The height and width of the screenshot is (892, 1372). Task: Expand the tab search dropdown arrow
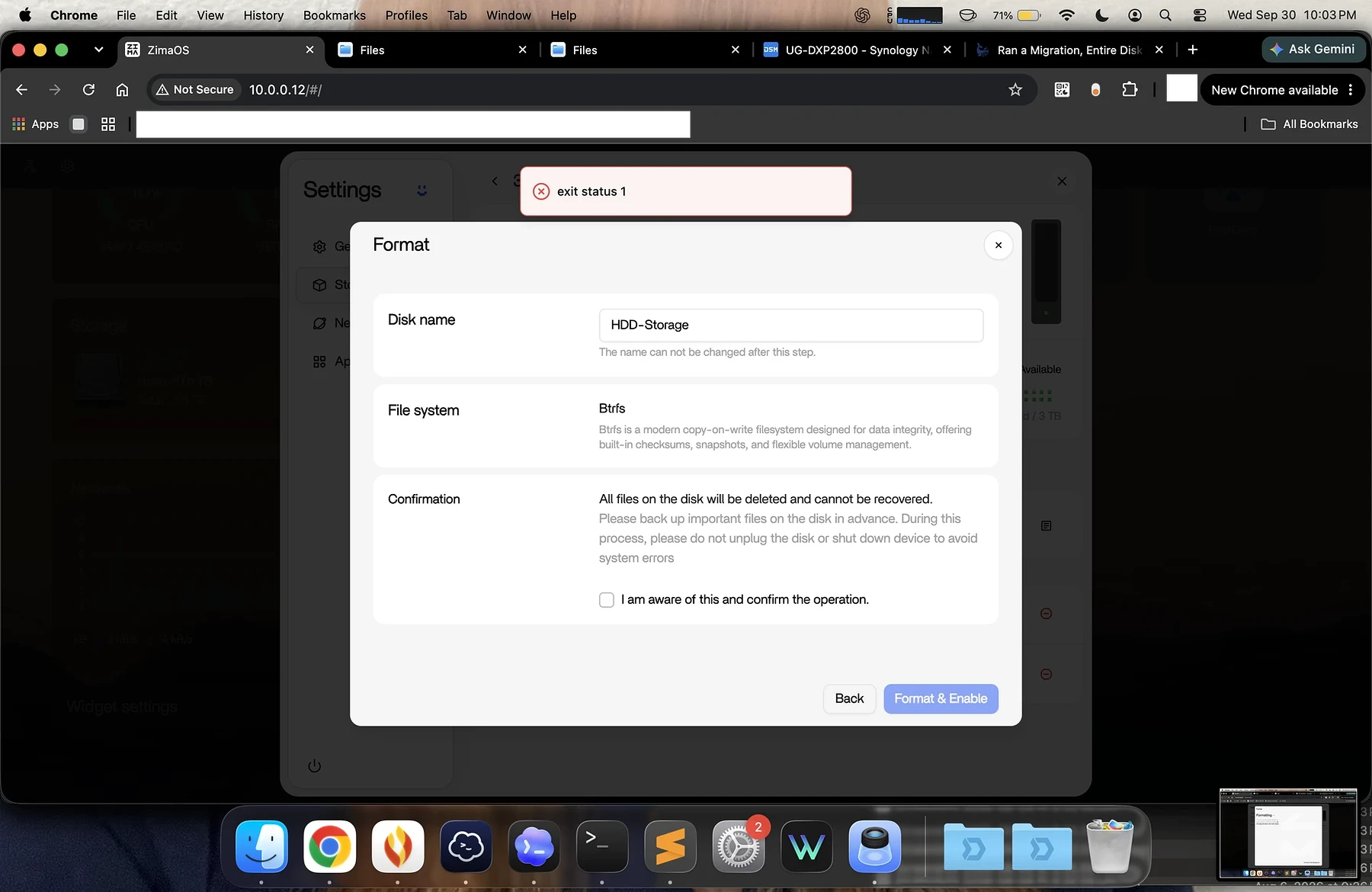(98, 50)
